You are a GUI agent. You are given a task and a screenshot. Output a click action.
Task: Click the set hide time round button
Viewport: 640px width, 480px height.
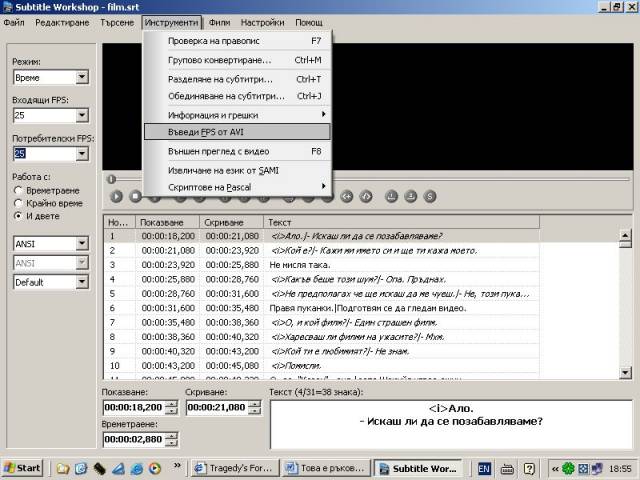(411, 196)
